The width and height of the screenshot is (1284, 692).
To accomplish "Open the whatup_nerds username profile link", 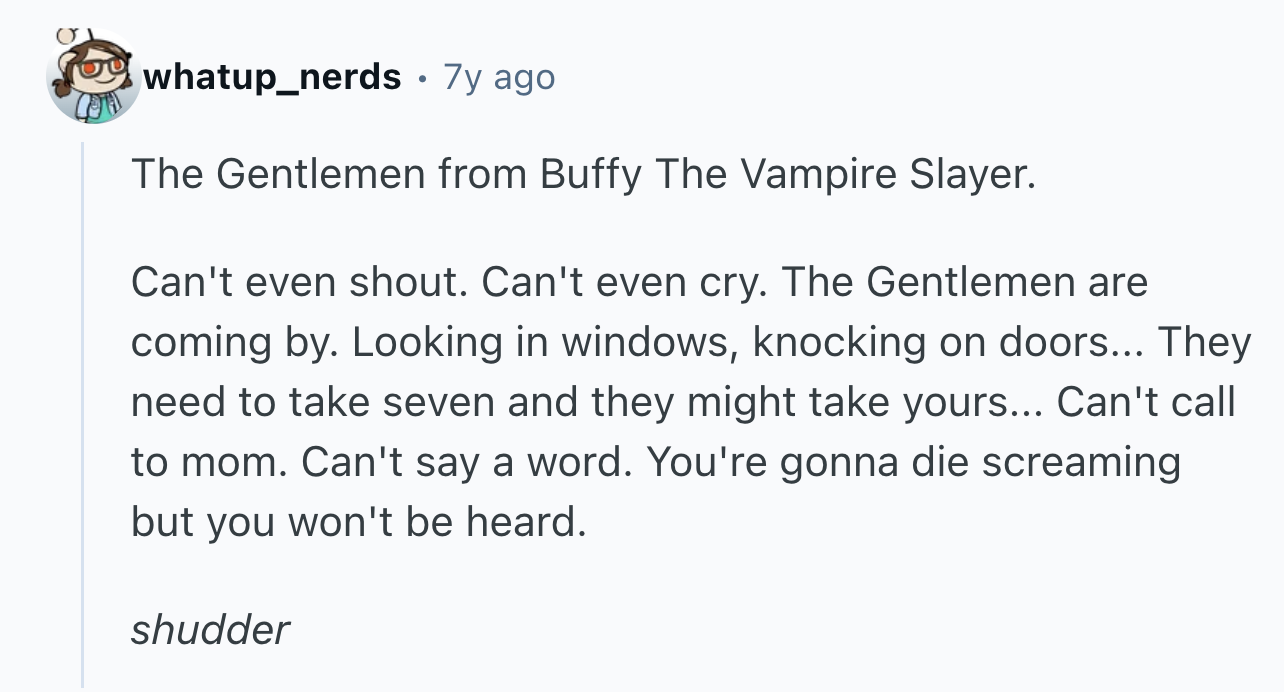I will [x=272, y=77].
